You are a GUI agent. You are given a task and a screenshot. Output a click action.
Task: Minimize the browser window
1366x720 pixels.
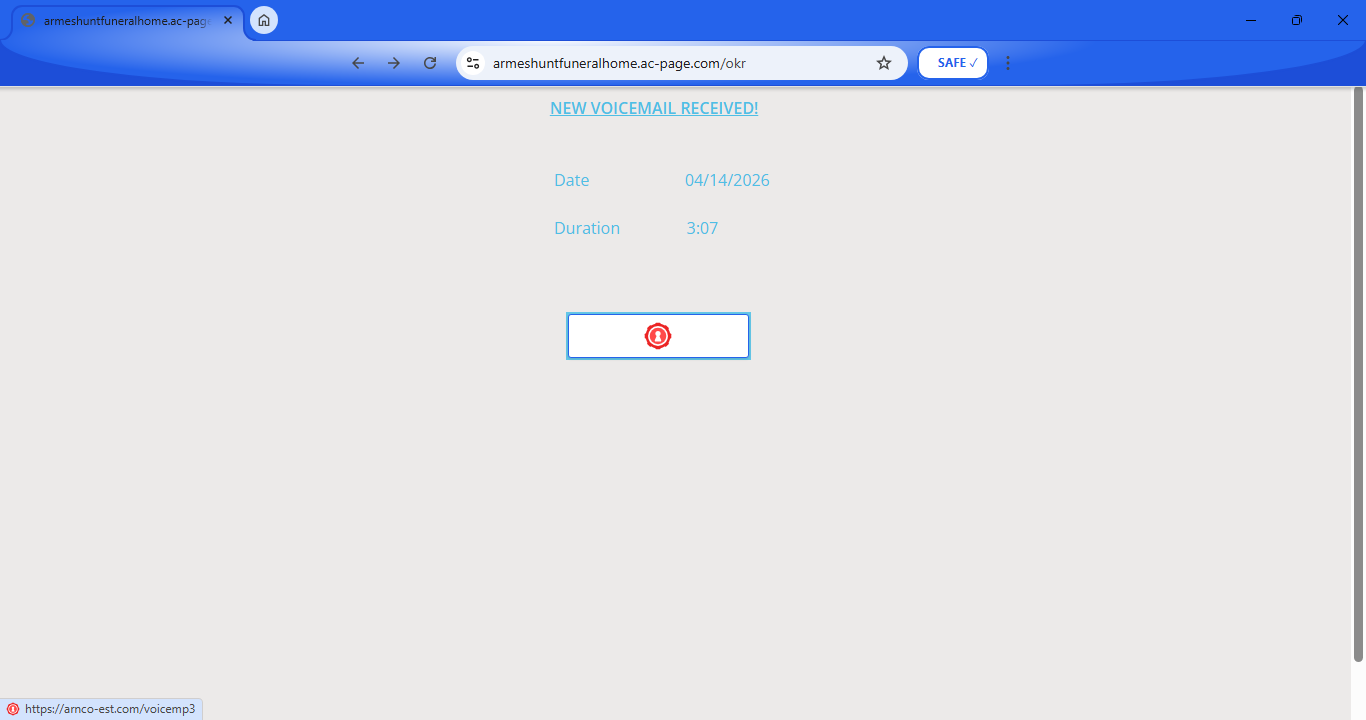pos(1251,20)
